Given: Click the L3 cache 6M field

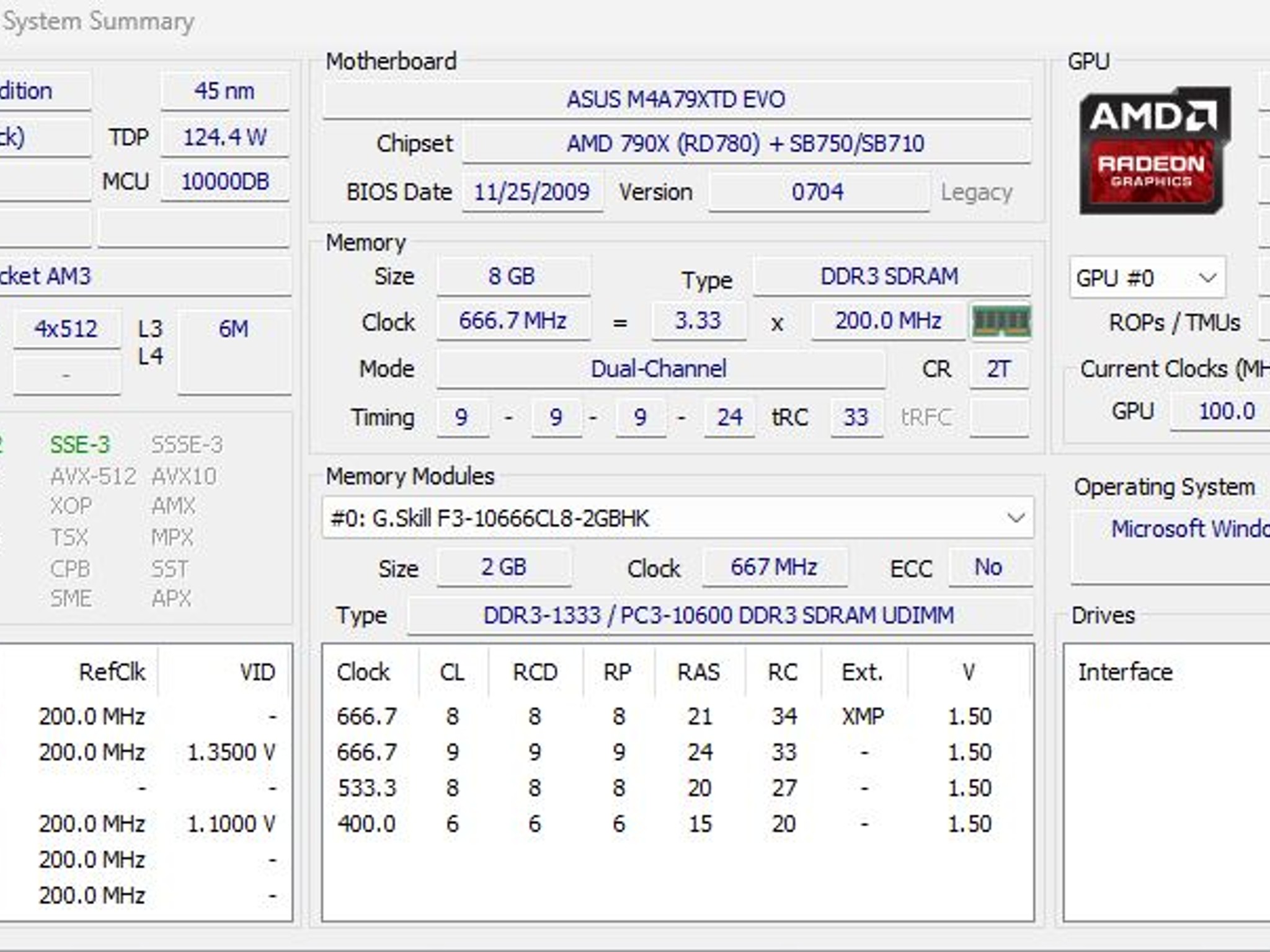Looking at the screenshot, I should pyautogui.click(x=234, y=352).
